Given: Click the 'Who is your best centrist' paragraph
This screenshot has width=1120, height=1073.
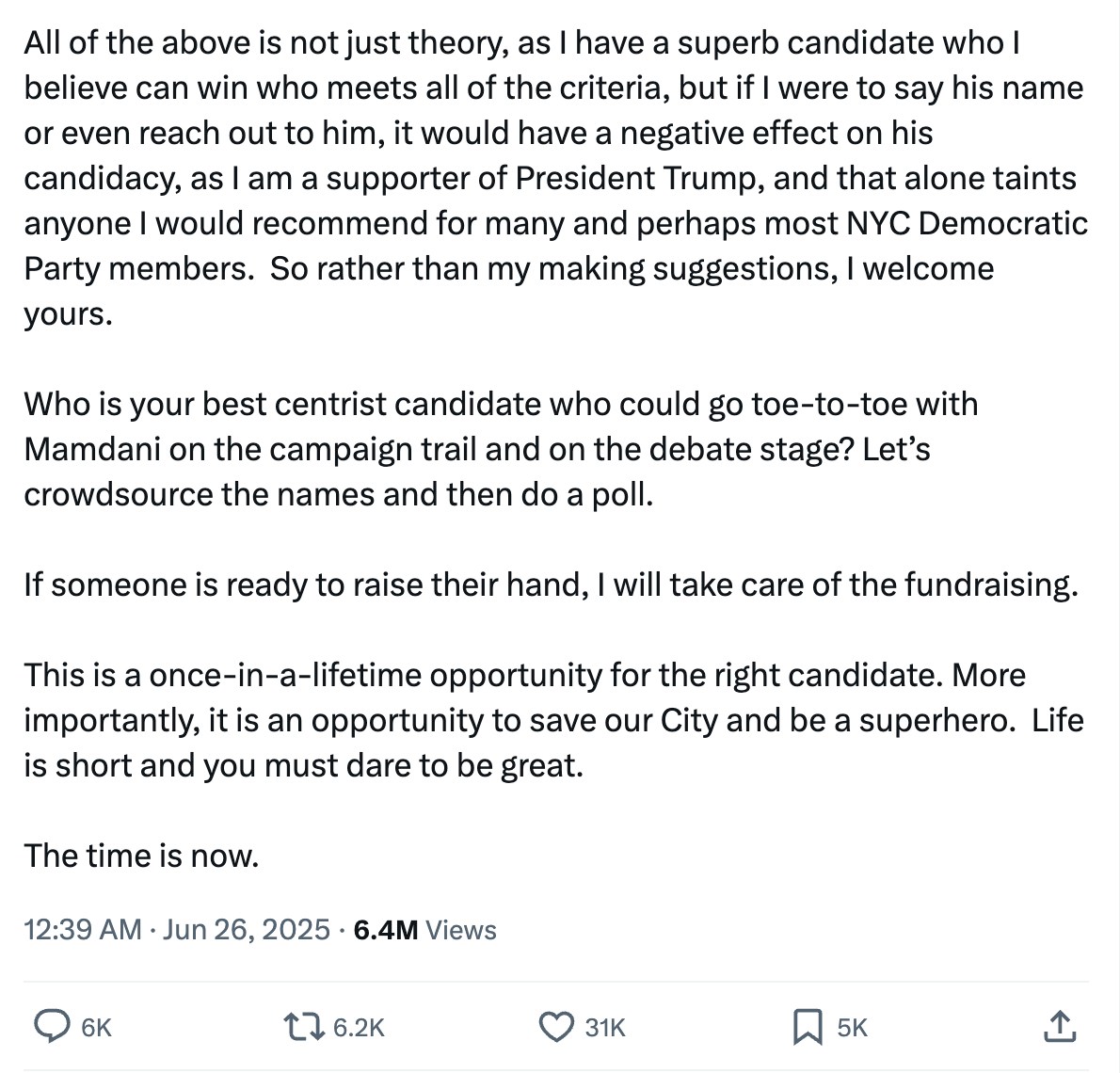Looking at the screenshot, I should pyautogui.click(x=501, y=449).
